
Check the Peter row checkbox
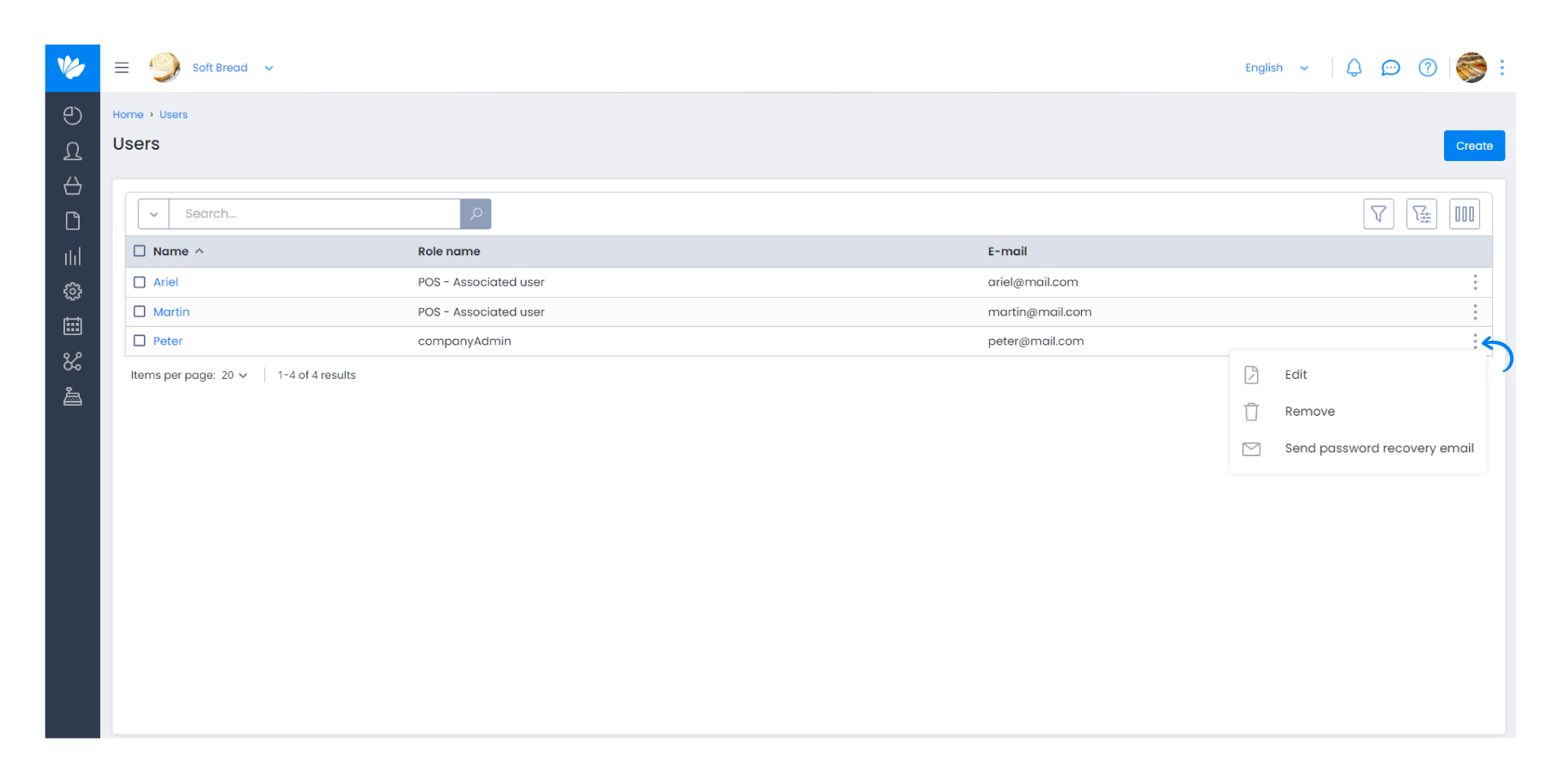(x=139, y=341)
